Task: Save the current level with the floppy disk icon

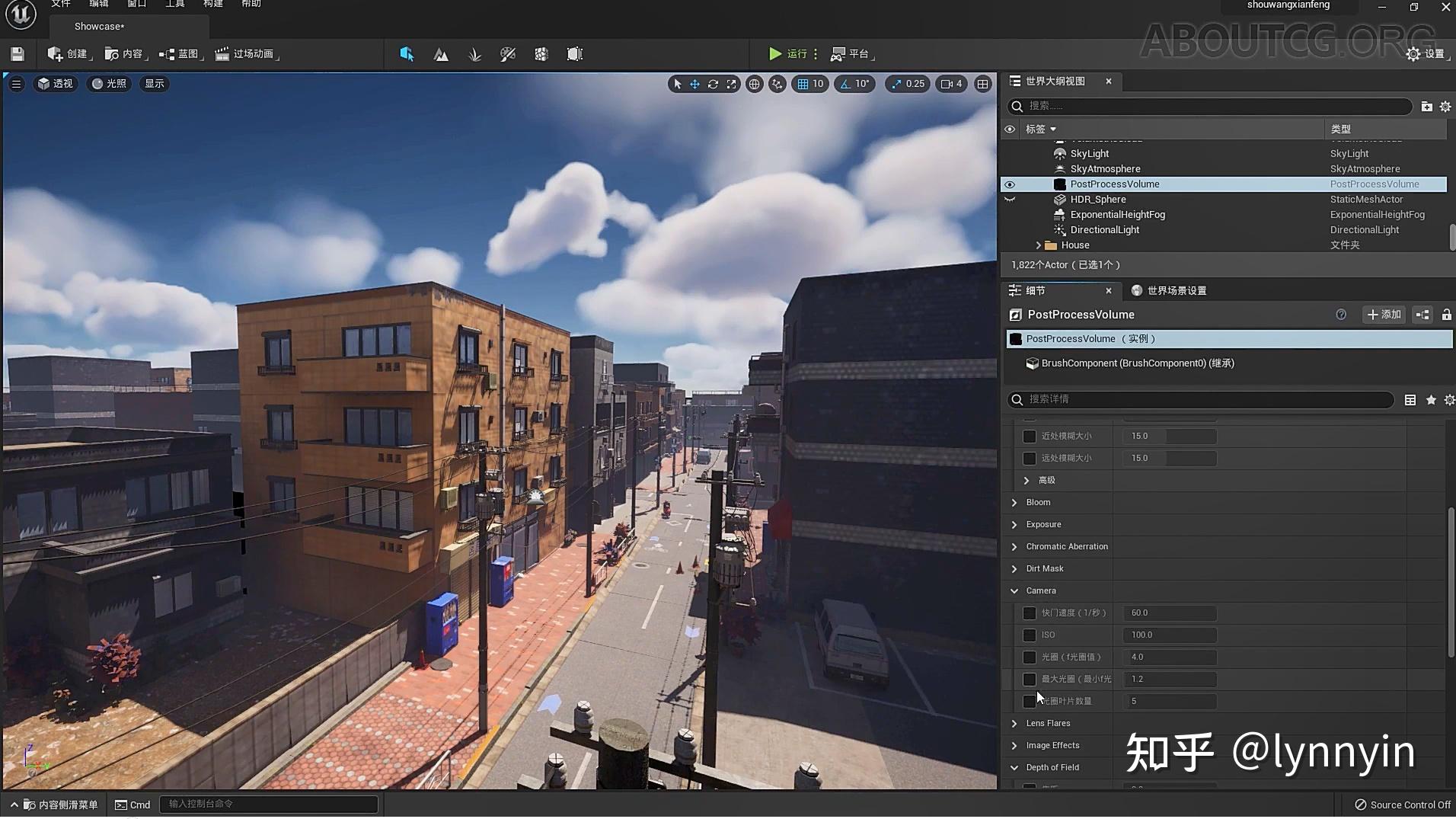Action: (18, 54)
